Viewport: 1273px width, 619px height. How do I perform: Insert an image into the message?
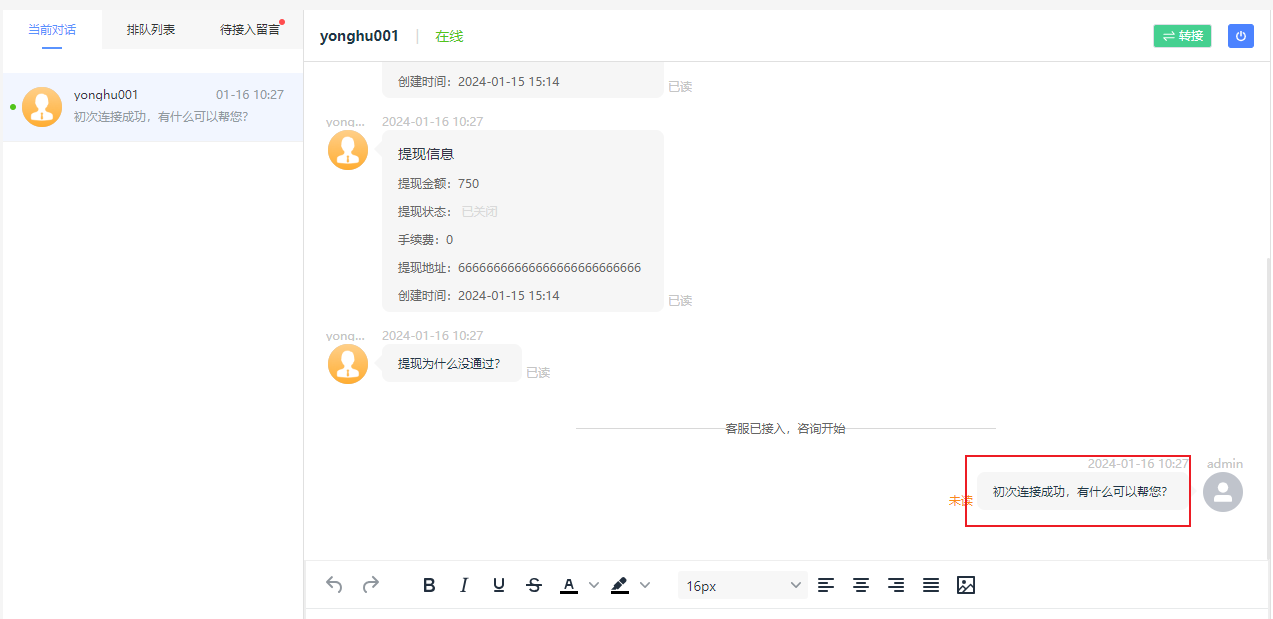pos(966,585)
